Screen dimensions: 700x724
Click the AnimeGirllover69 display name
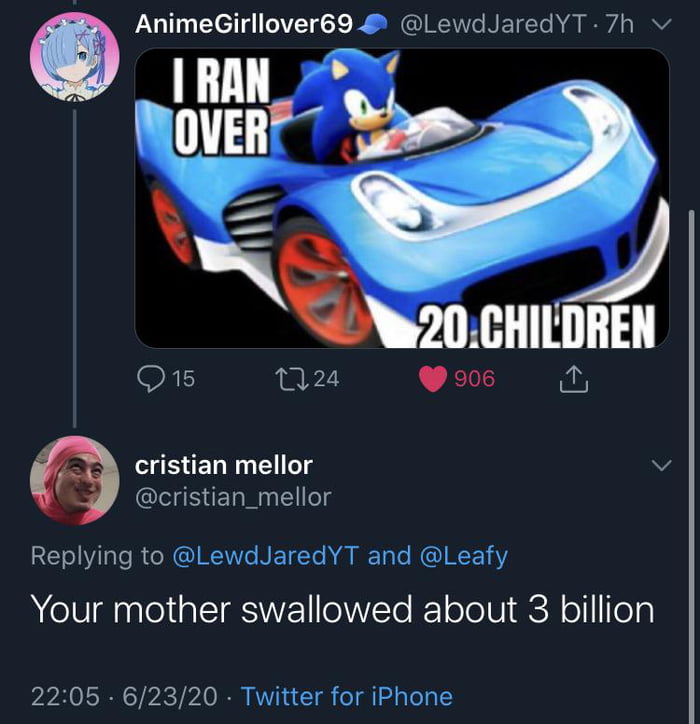(x=243, y=23)
